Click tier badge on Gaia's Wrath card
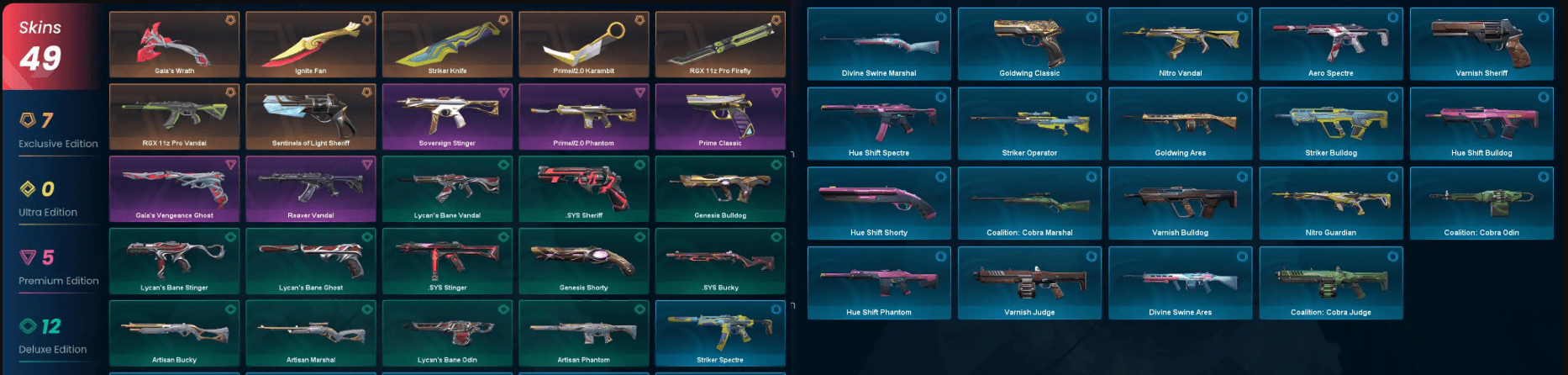The image size is (1568, 375). [x=230, y=19]
